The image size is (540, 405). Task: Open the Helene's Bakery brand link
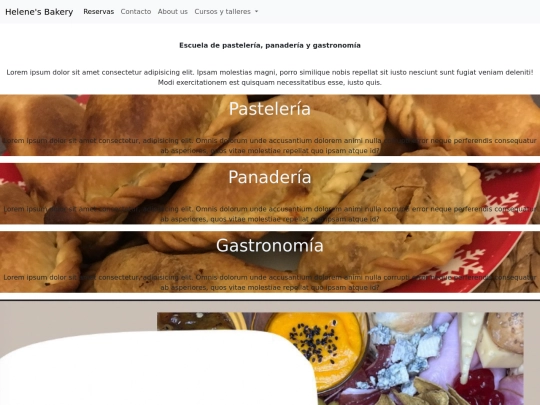(39, 12)
